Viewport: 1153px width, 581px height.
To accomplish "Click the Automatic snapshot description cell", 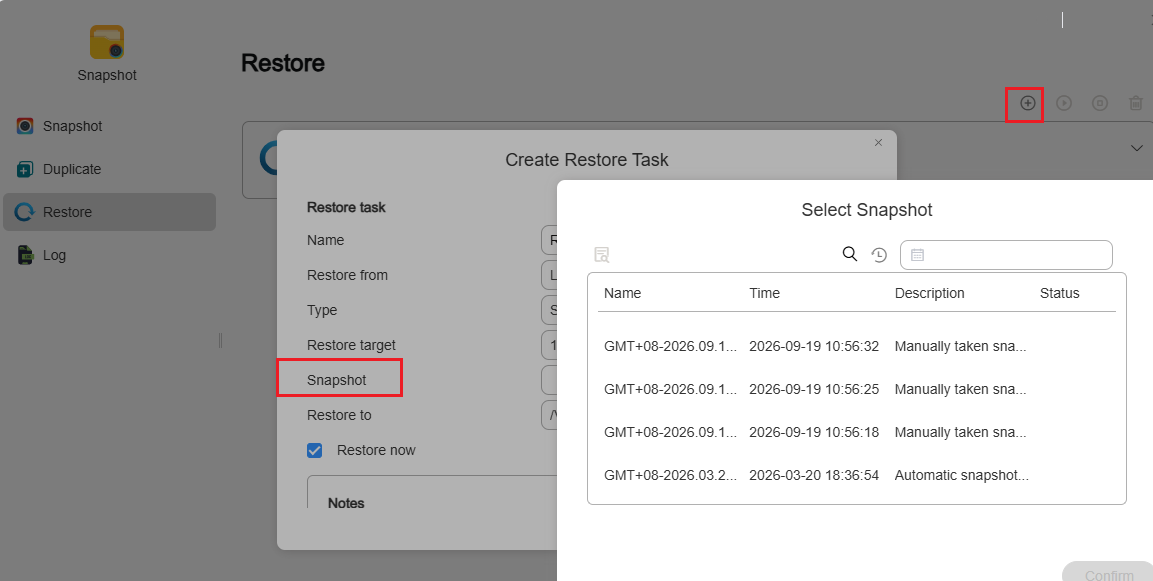I will (x=962, y=475).
